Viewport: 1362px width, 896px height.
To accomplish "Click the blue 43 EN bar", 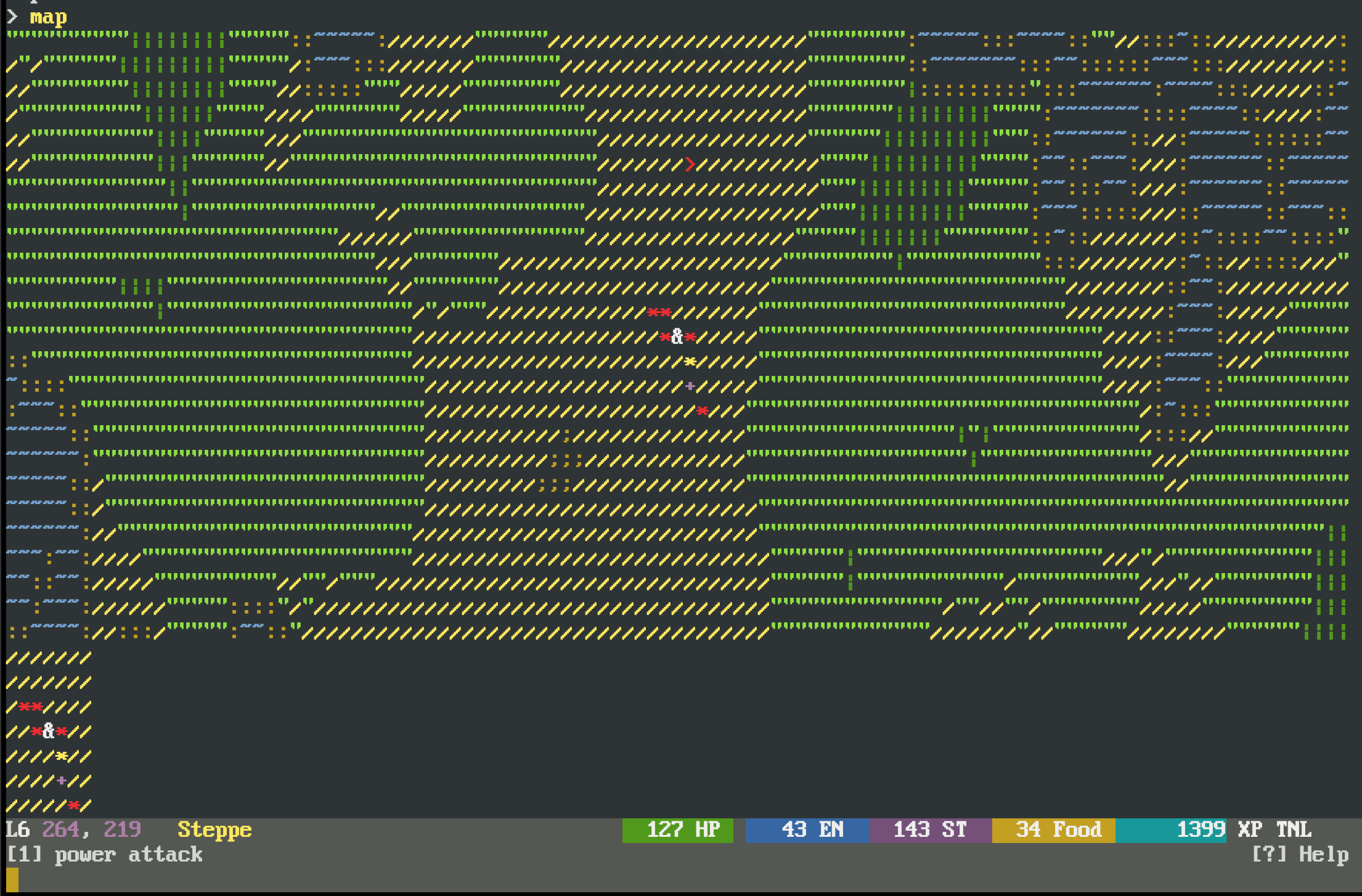I will tap(807, 830).
